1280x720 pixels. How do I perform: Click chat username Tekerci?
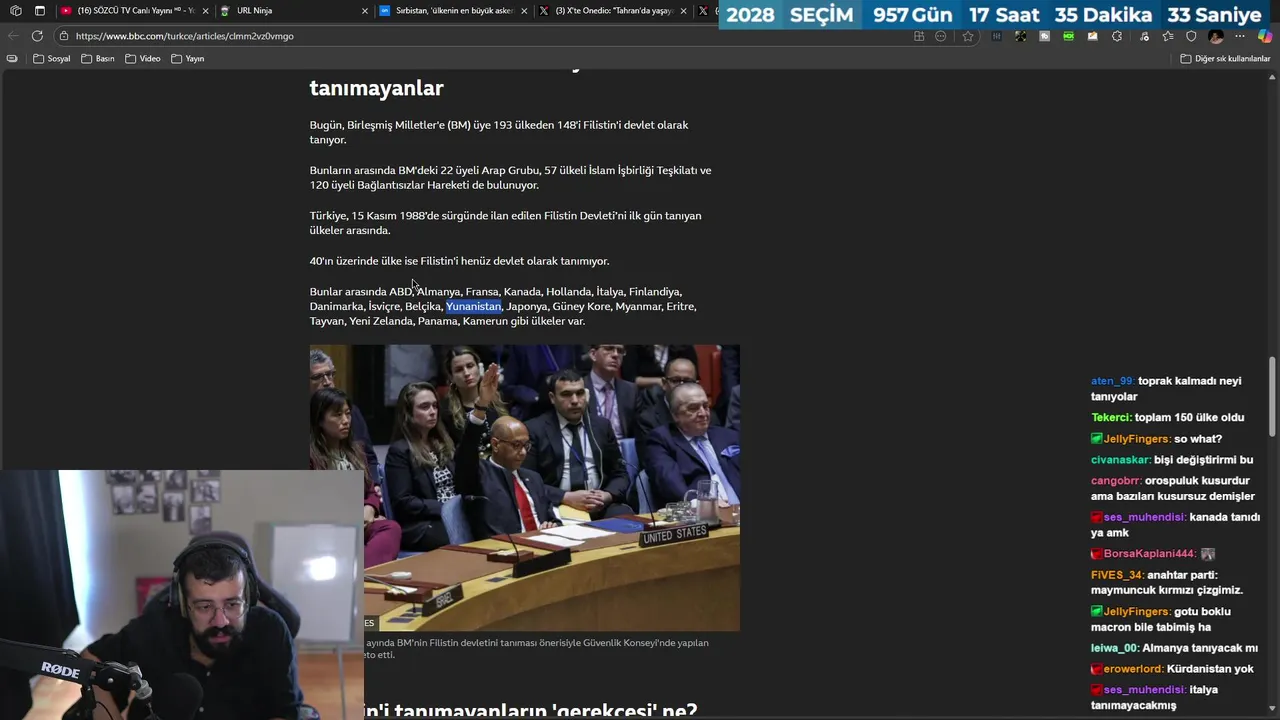click(x=1111, y=418)
